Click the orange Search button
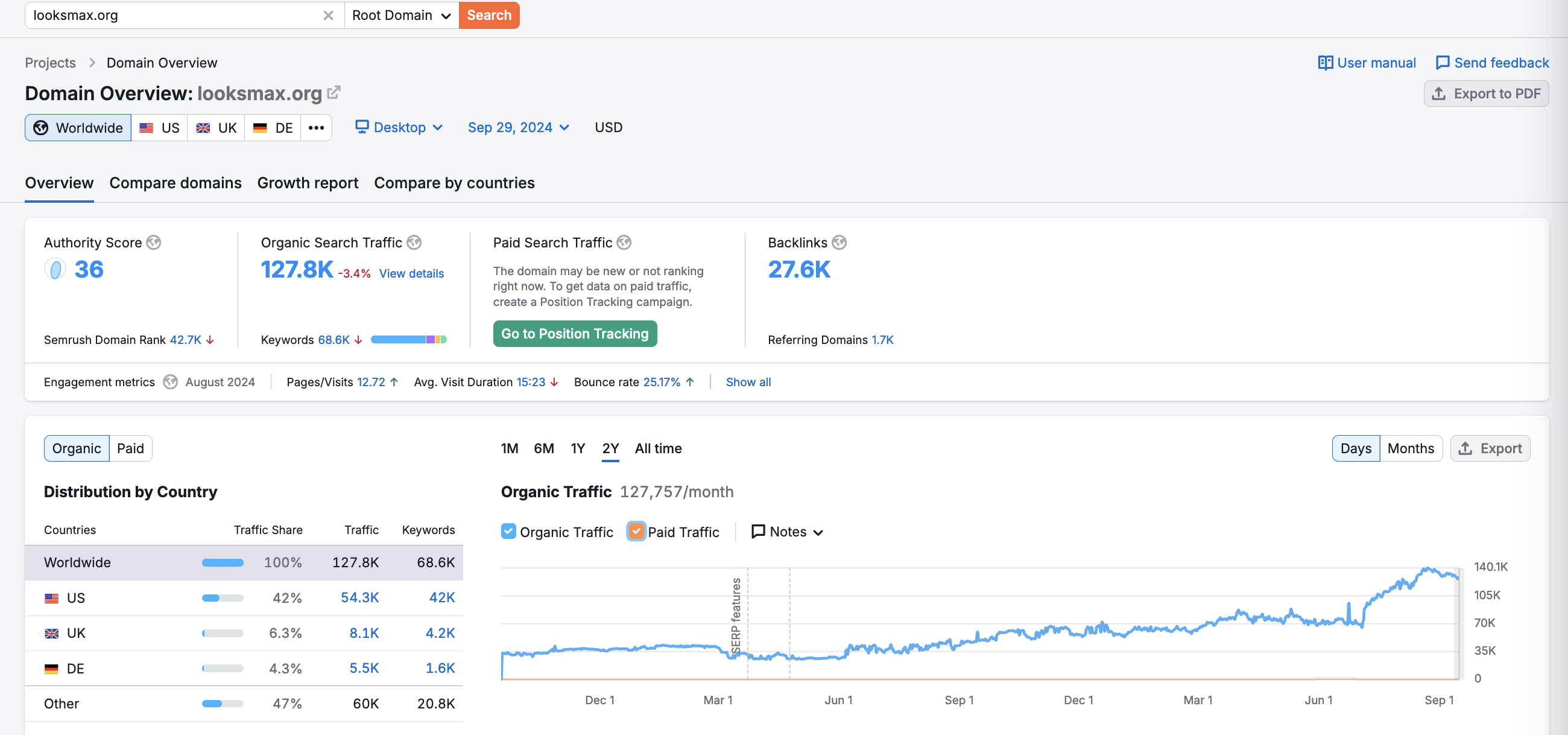The height and width of the screenshot is (735, 1568). click(x=488, y=15)
